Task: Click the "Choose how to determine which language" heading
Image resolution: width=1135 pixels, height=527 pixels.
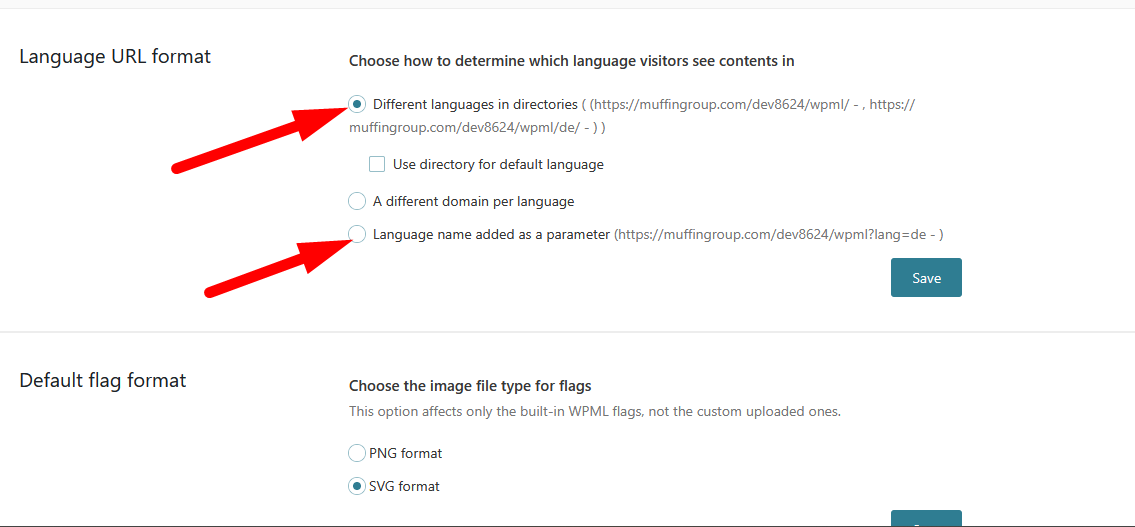Action: (x=571, y=61)
